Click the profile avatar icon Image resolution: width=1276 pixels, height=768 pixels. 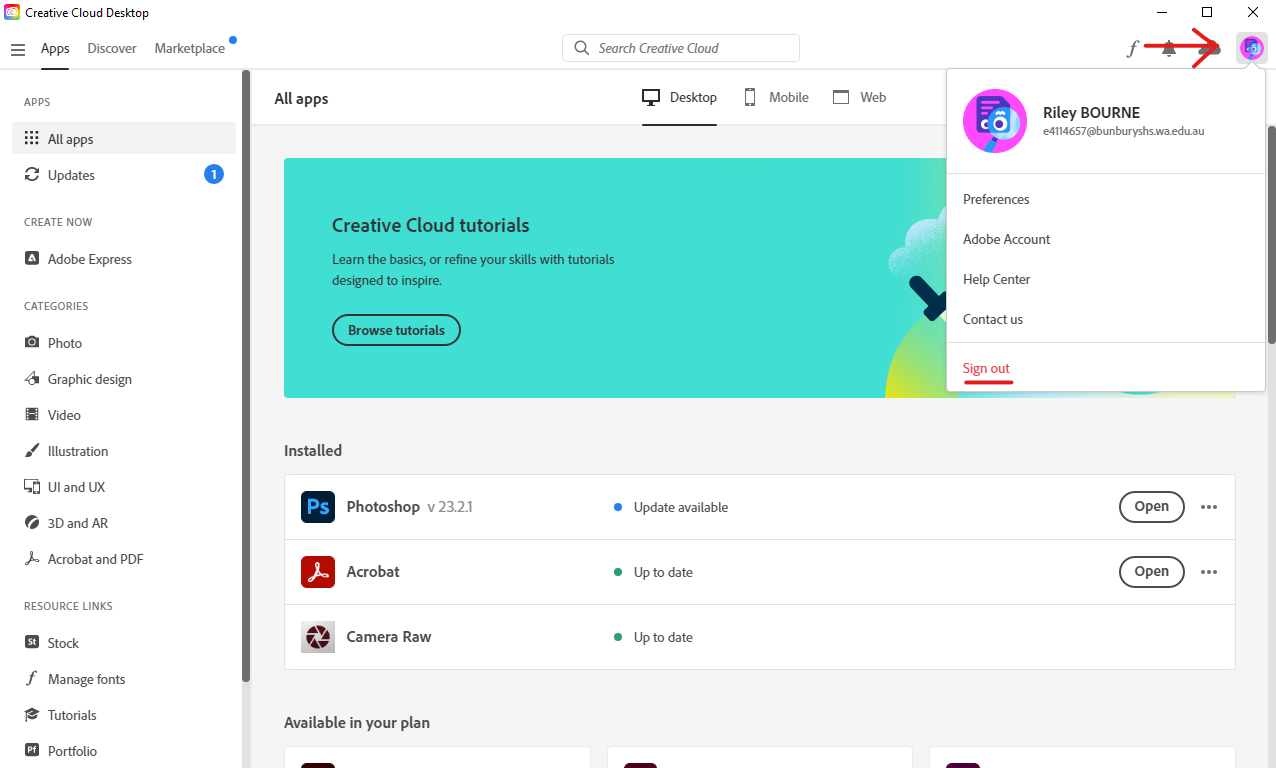[1251, 48]
